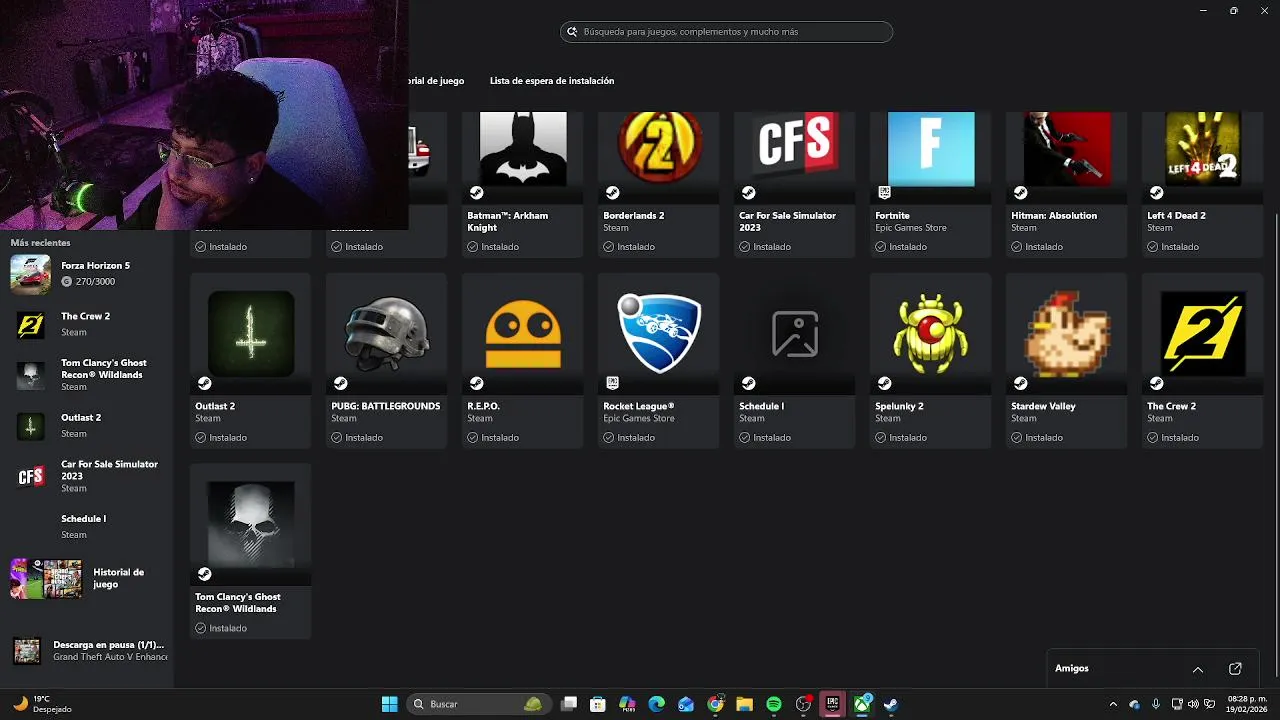The width and height of the screenshot is (1280, 720).
Task: Click the Xbox app taskbar icon
Action: [861, 704]
